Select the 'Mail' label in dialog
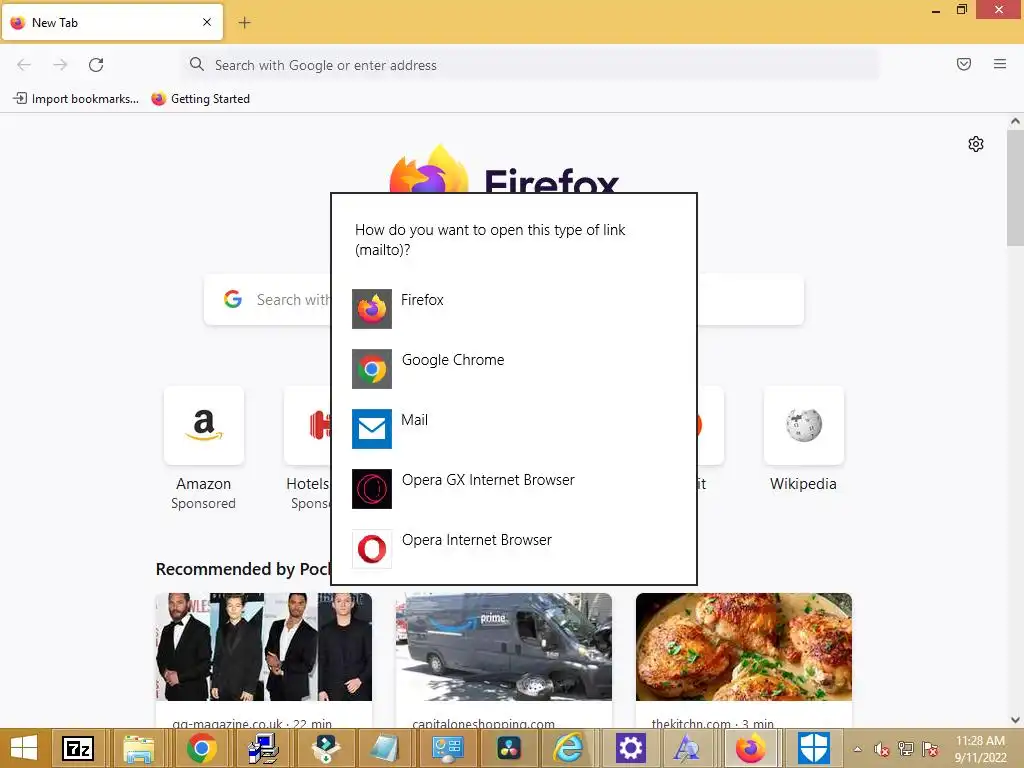This screenshot has width=1024, height=768. [x=414, y=420]
